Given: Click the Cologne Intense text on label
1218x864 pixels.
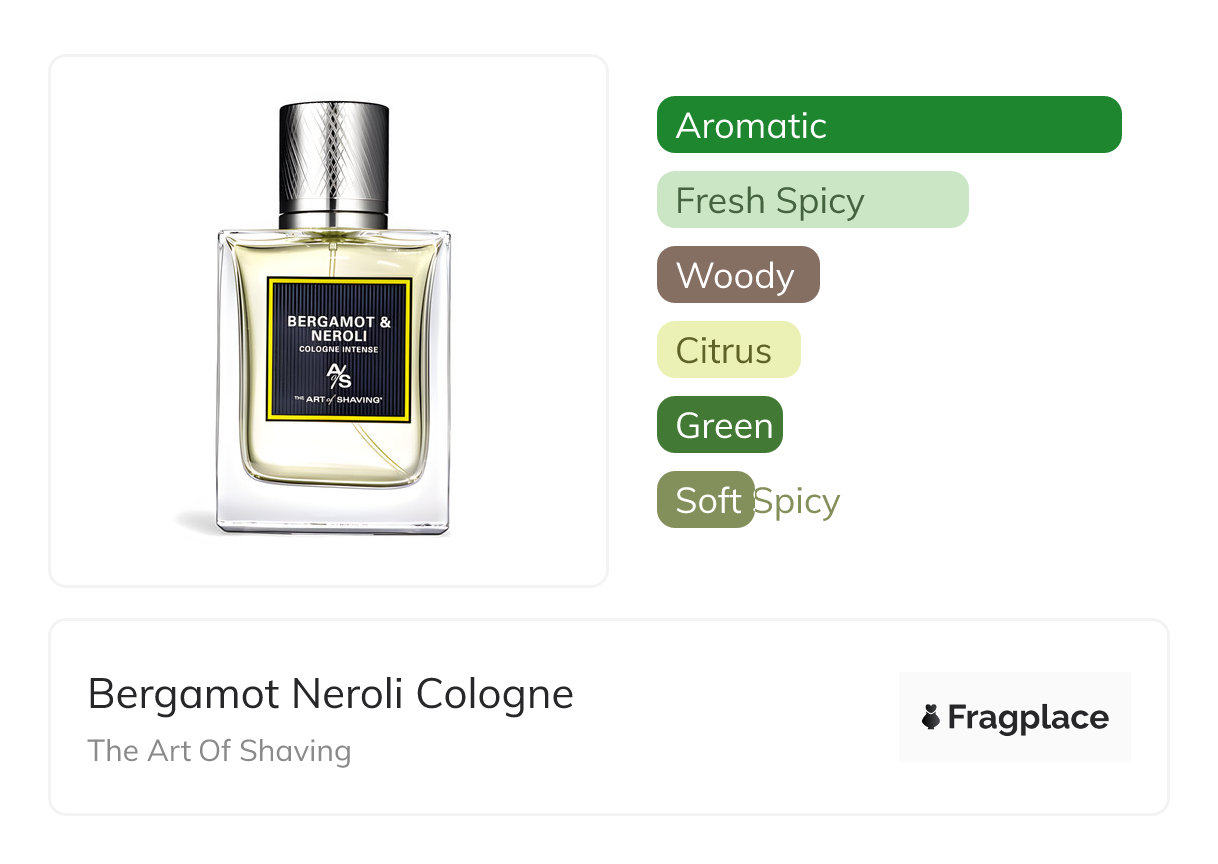Looking at the screenshot, I should coord(339,350).
